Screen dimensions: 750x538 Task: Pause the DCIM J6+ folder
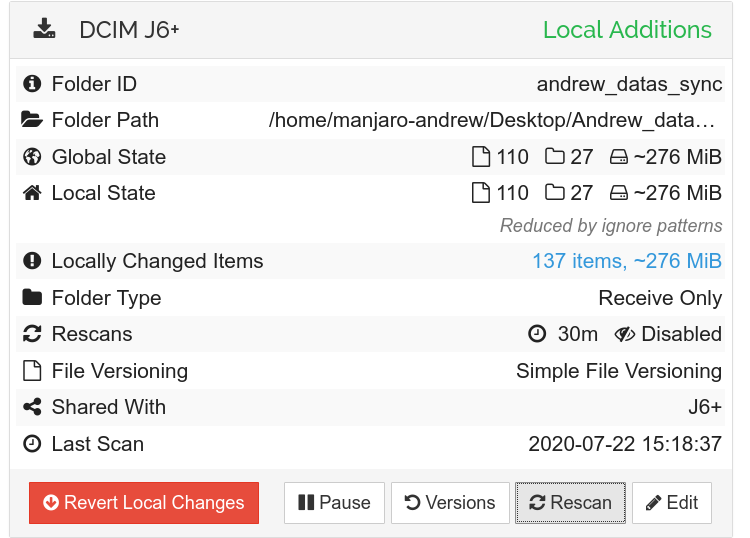(x=334, y=503)
